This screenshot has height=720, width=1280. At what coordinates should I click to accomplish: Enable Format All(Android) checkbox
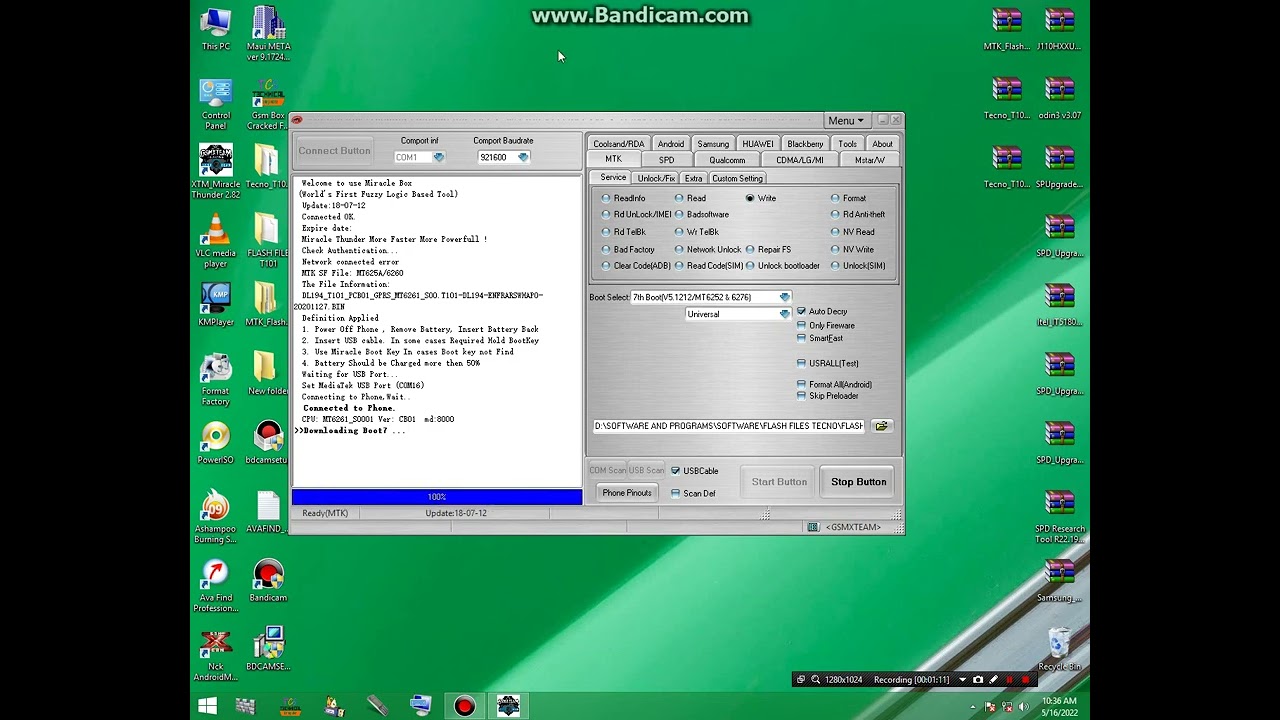(834, 385)
